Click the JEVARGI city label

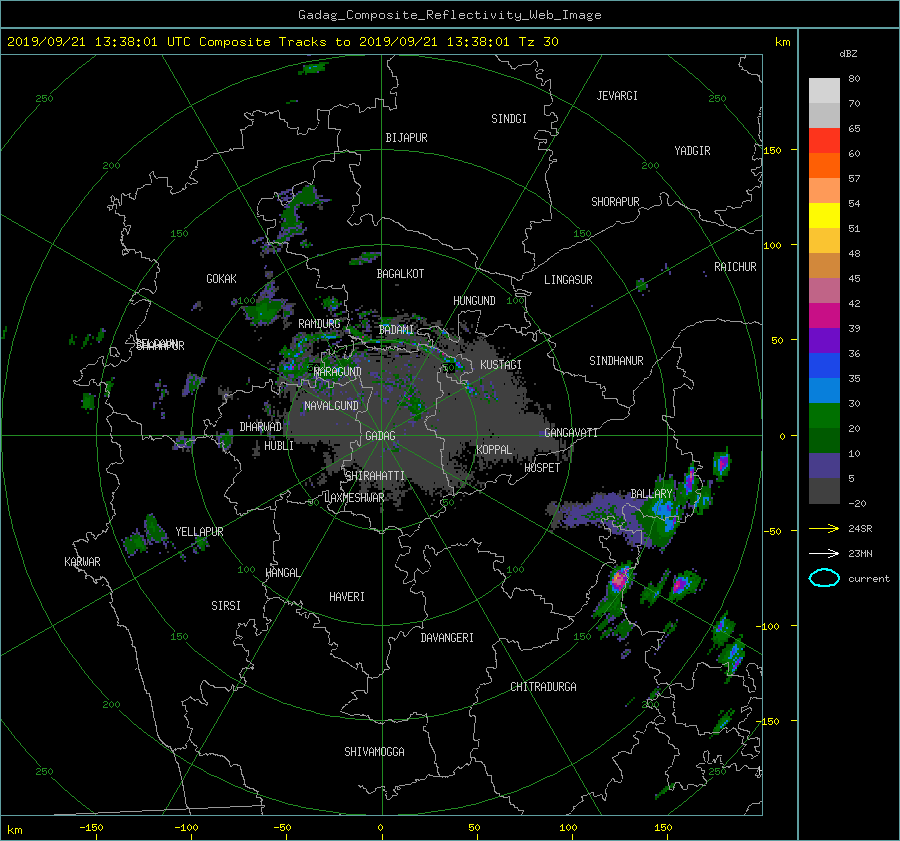pyautogui.click(x=617, y=96)
